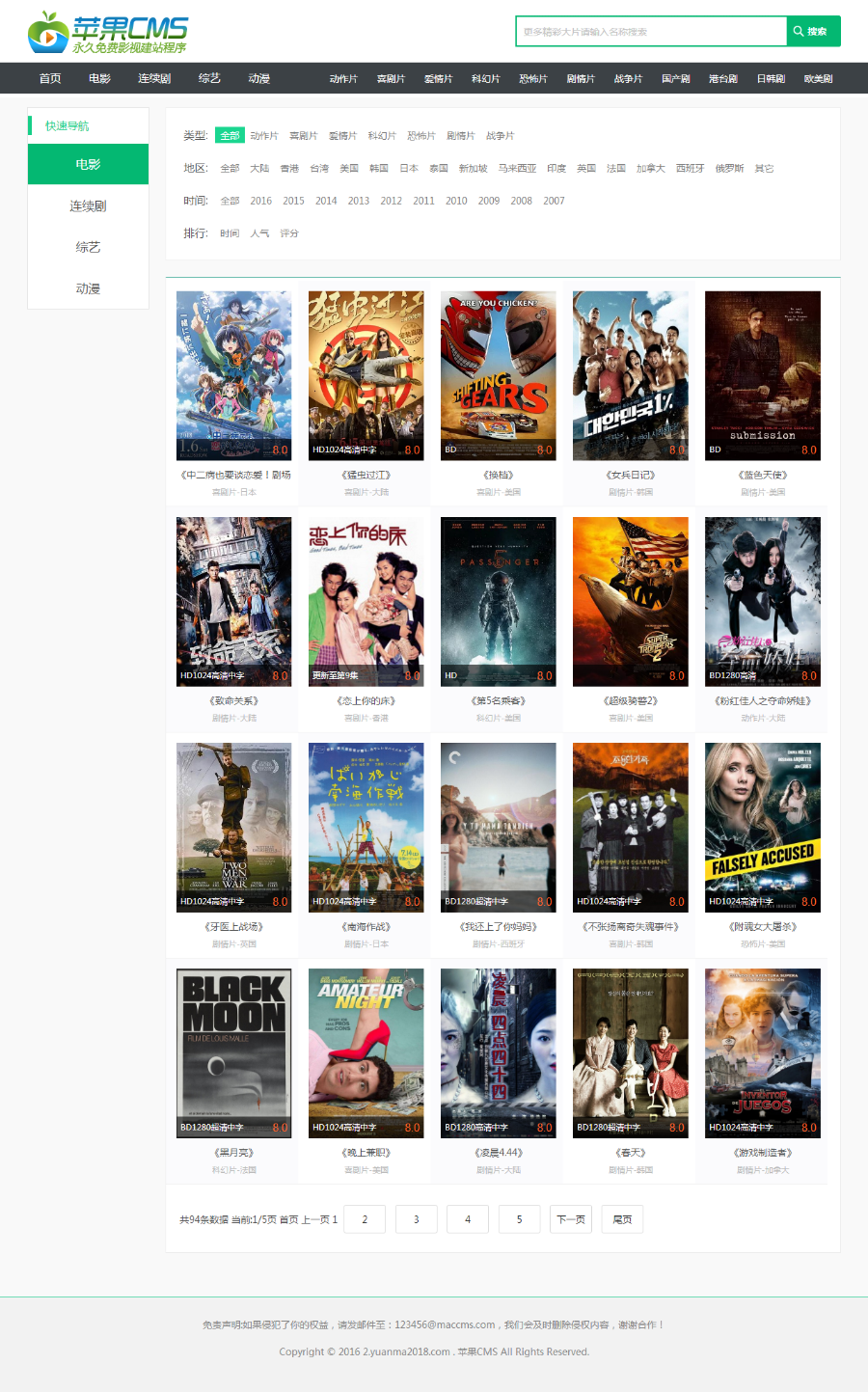This screenshot has height=1392, width=868.
Task: Click the 《粉红佳人之夺命娇娃》 title link
Action: click(763, 701)
